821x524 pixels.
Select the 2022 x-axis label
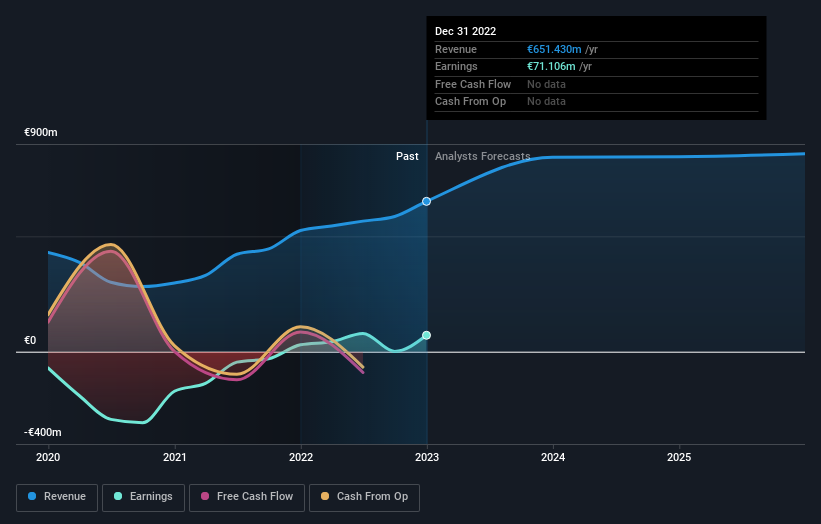coord(301,457)
